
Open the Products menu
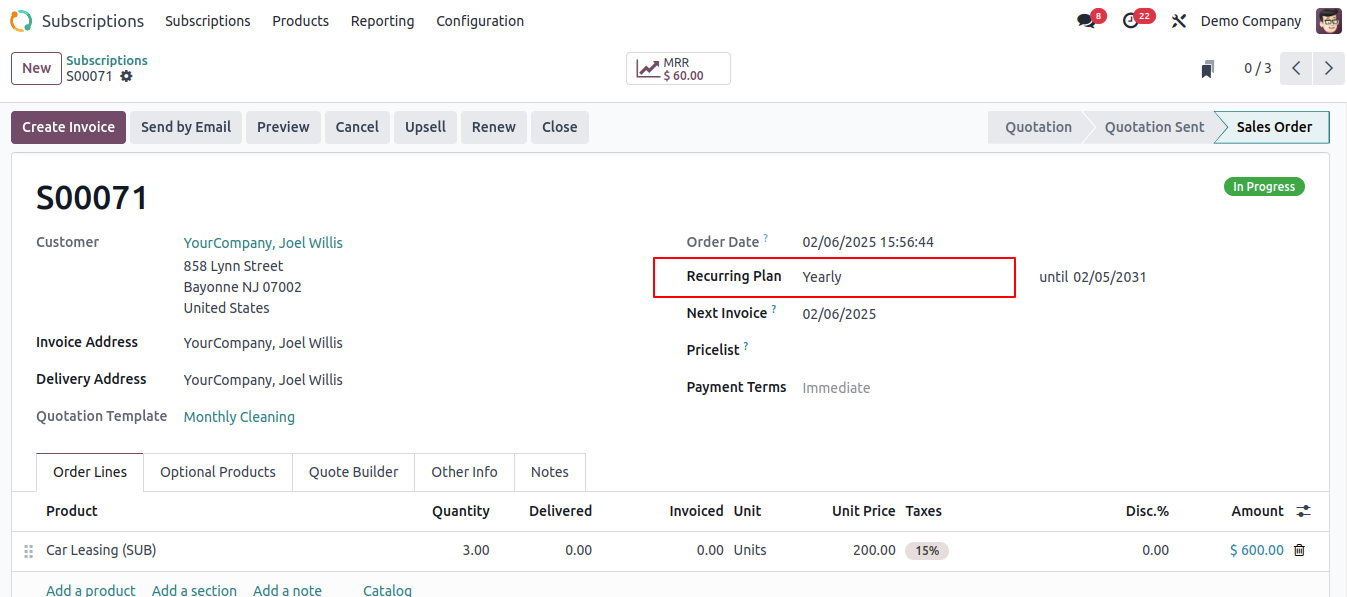300,21
